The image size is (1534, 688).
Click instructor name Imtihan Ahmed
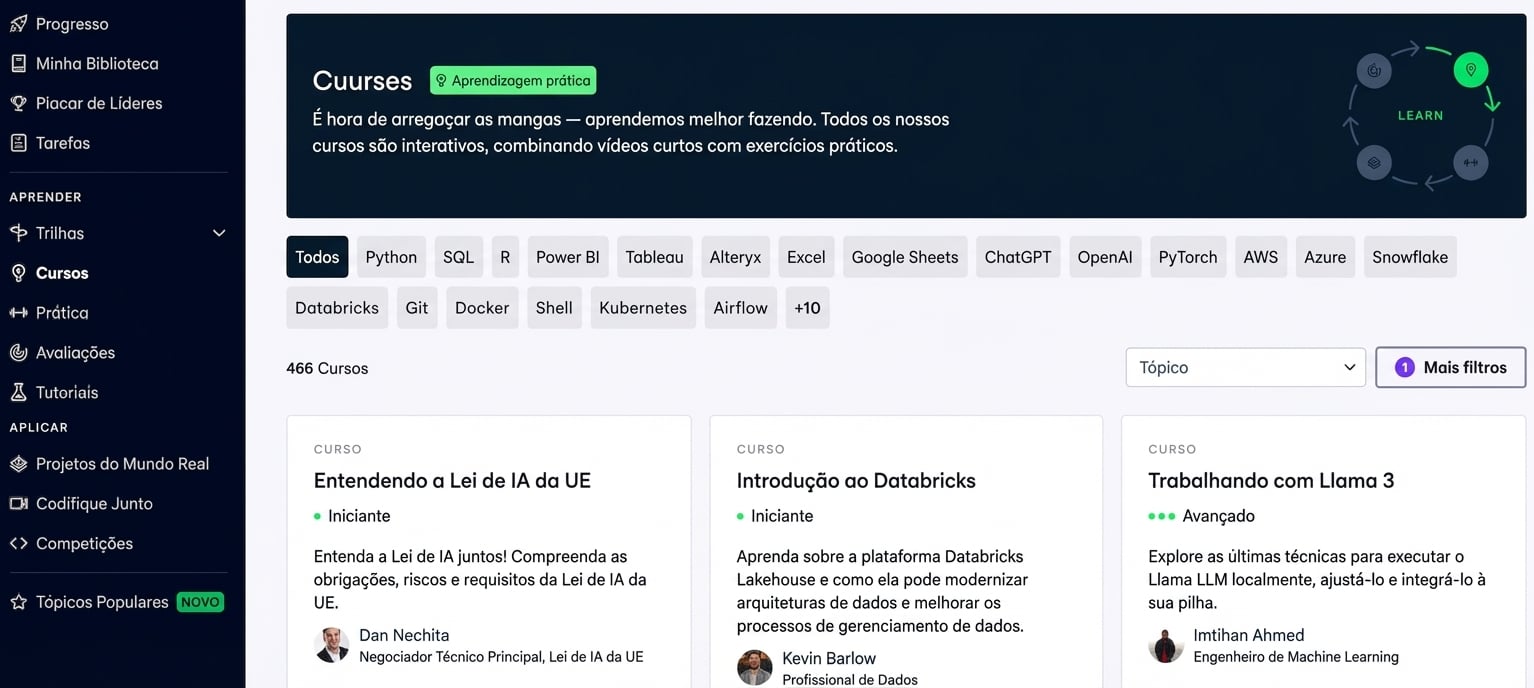[1249, 635]
